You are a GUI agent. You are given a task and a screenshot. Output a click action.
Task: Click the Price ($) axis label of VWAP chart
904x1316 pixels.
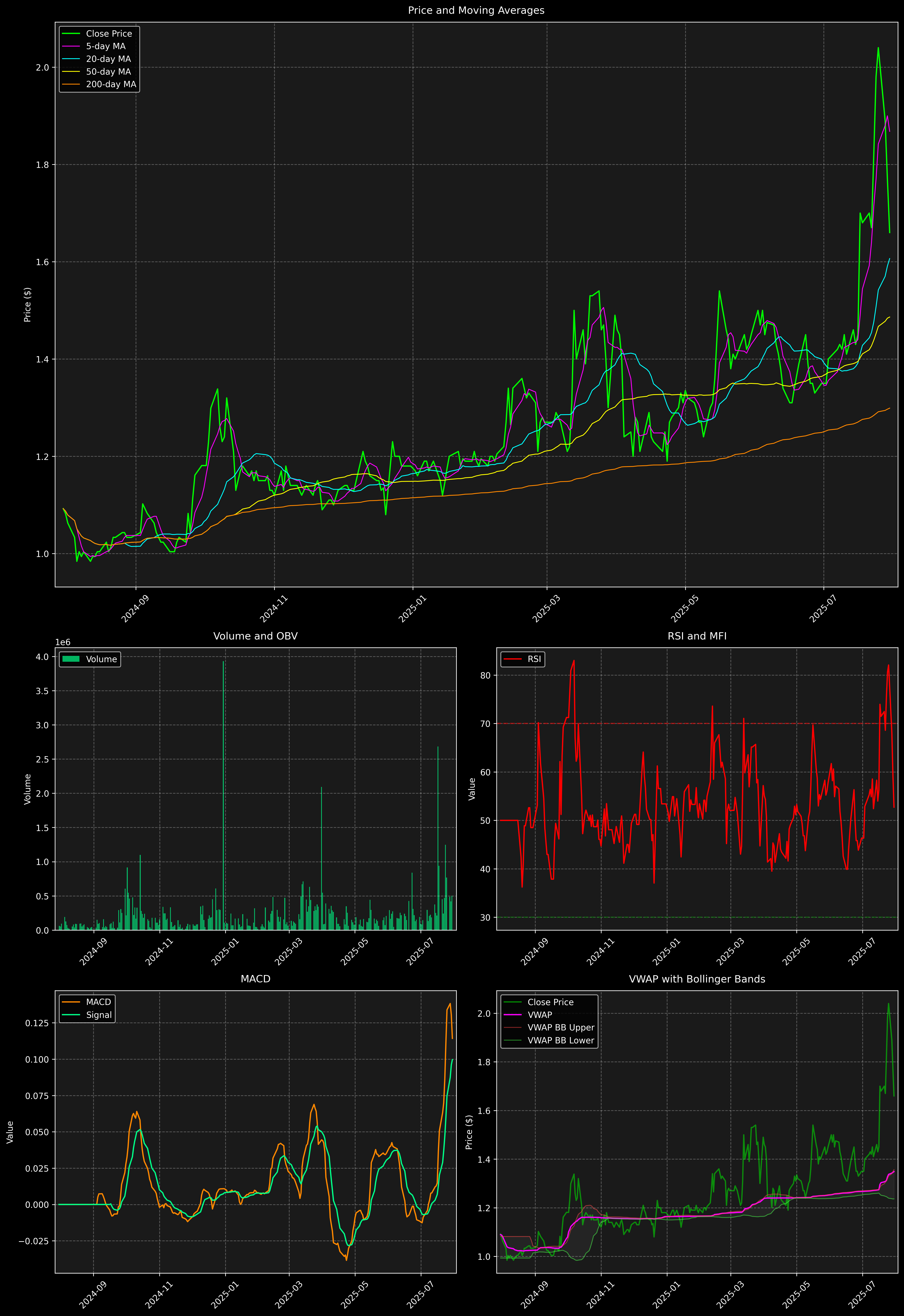[x=469, y=1132]
